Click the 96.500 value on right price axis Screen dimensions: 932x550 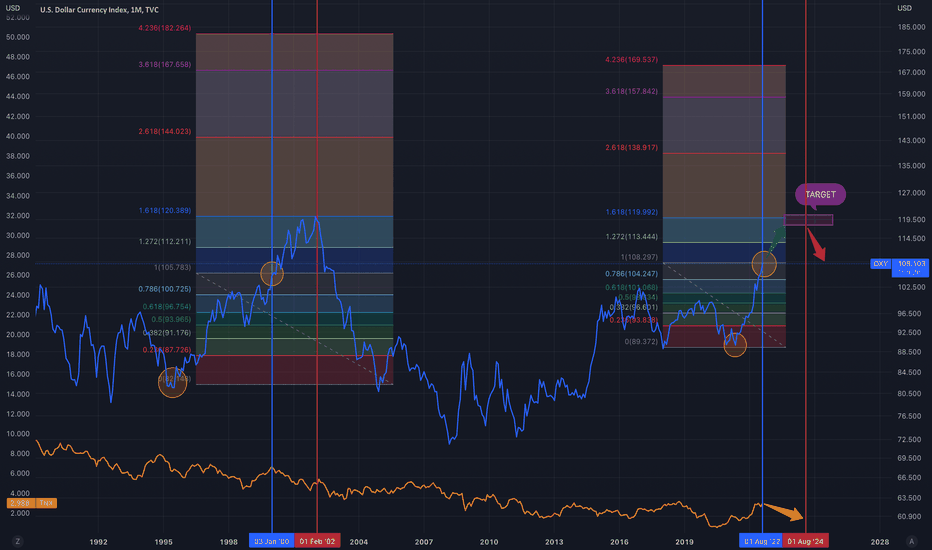911,313
